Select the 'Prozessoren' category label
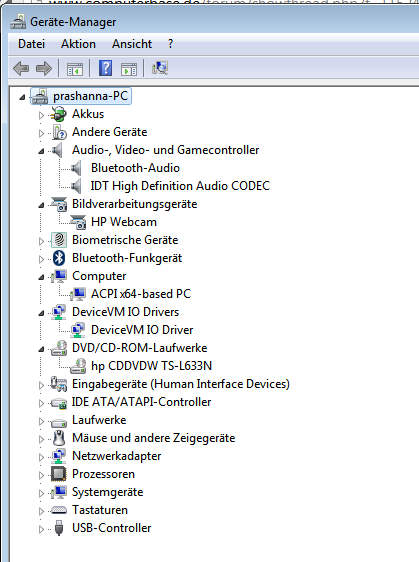 click(x=104, y=474)
